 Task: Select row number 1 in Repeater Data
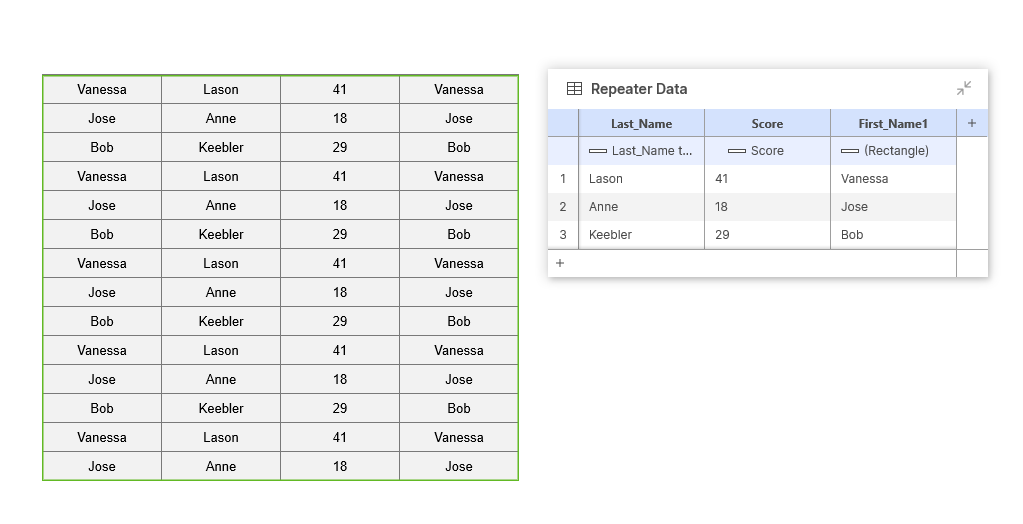click(x=563, y=179)
